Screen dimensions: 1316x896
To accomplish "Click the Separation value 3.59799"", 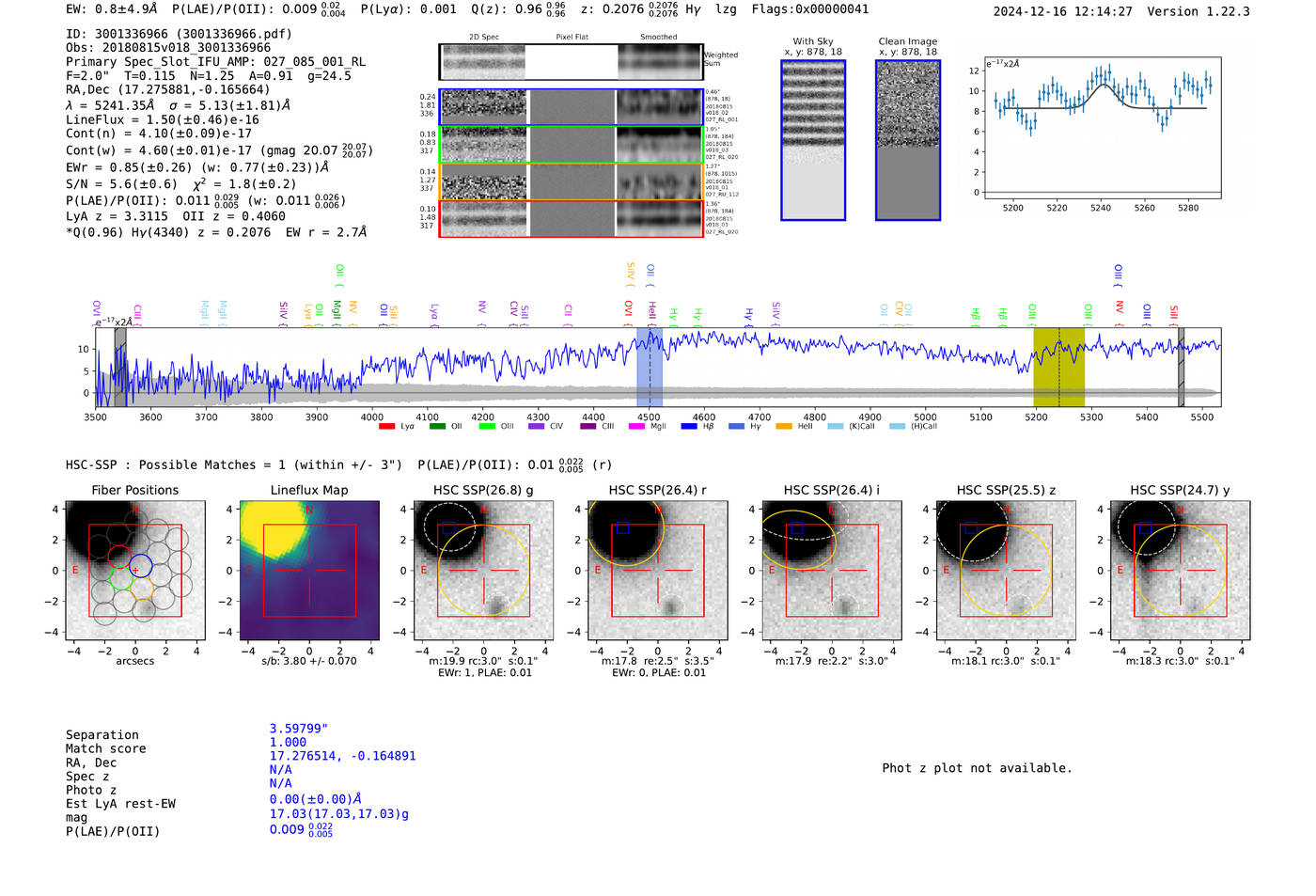I will pos(299,729).
